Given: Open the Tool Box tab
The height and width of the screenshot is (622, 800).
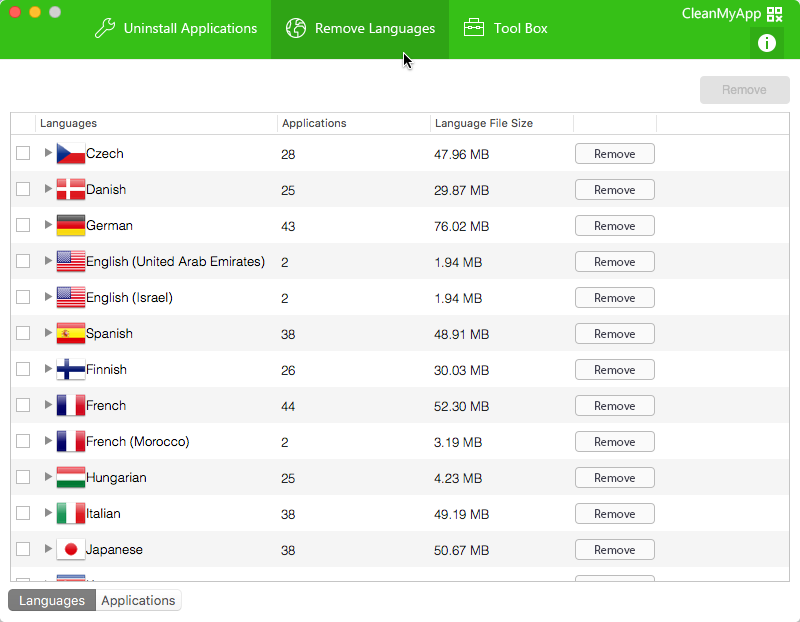Looking at the screenshot, I should tap(506, 28).
